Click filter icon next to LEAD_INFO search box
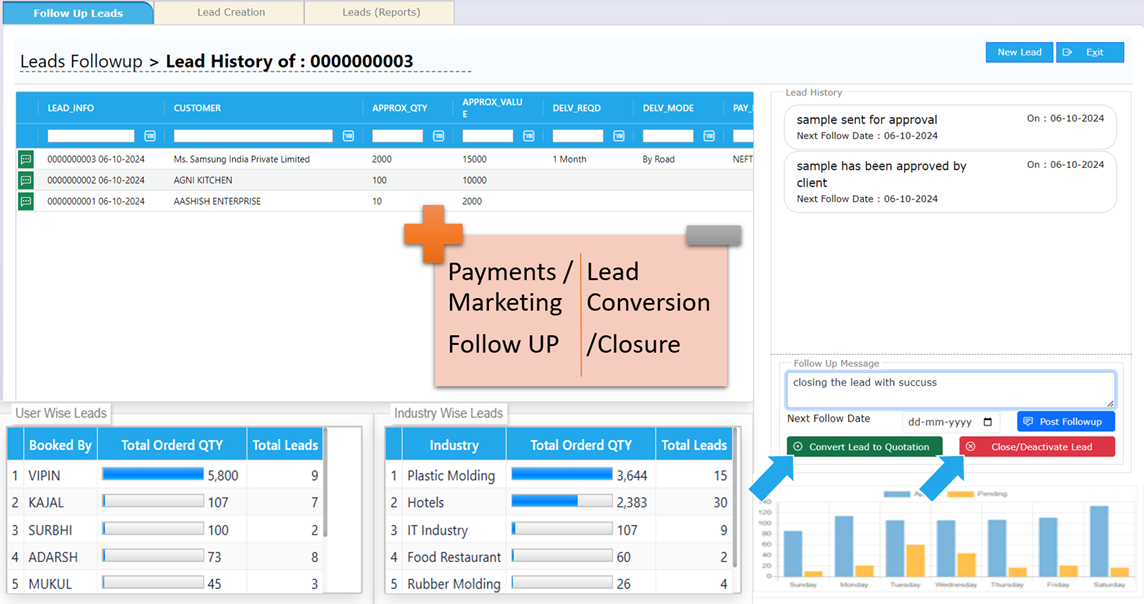The height and width of the screenshot is (604, 1144). click(150, 136)
